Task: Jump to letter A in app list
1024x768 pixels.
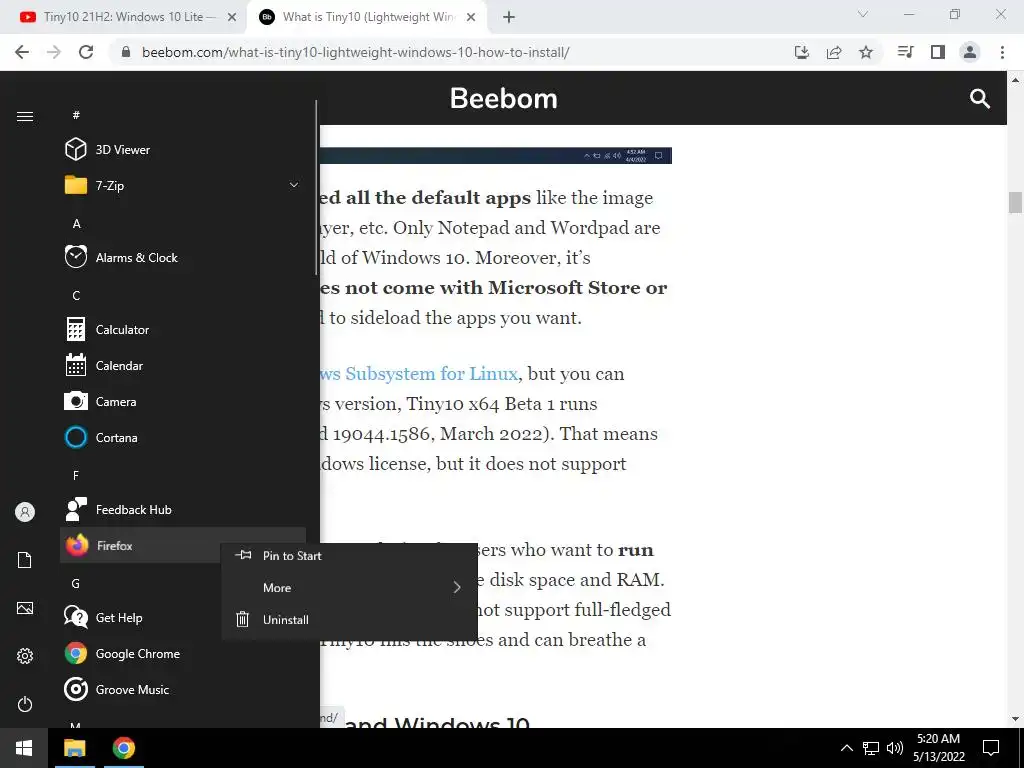Action: point(76,223)
